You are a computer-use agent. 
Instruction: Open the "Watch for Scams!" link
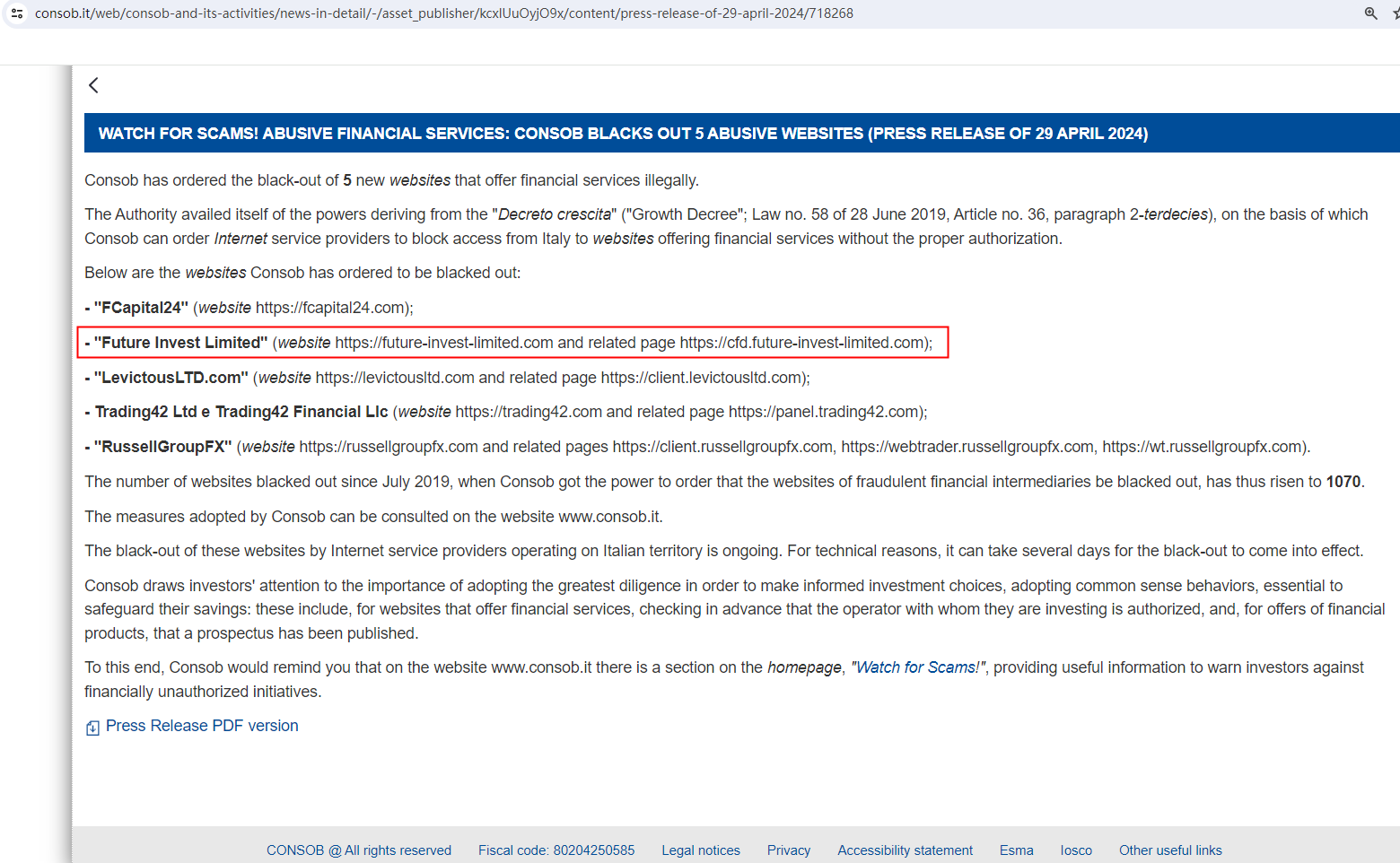[917, 667]
